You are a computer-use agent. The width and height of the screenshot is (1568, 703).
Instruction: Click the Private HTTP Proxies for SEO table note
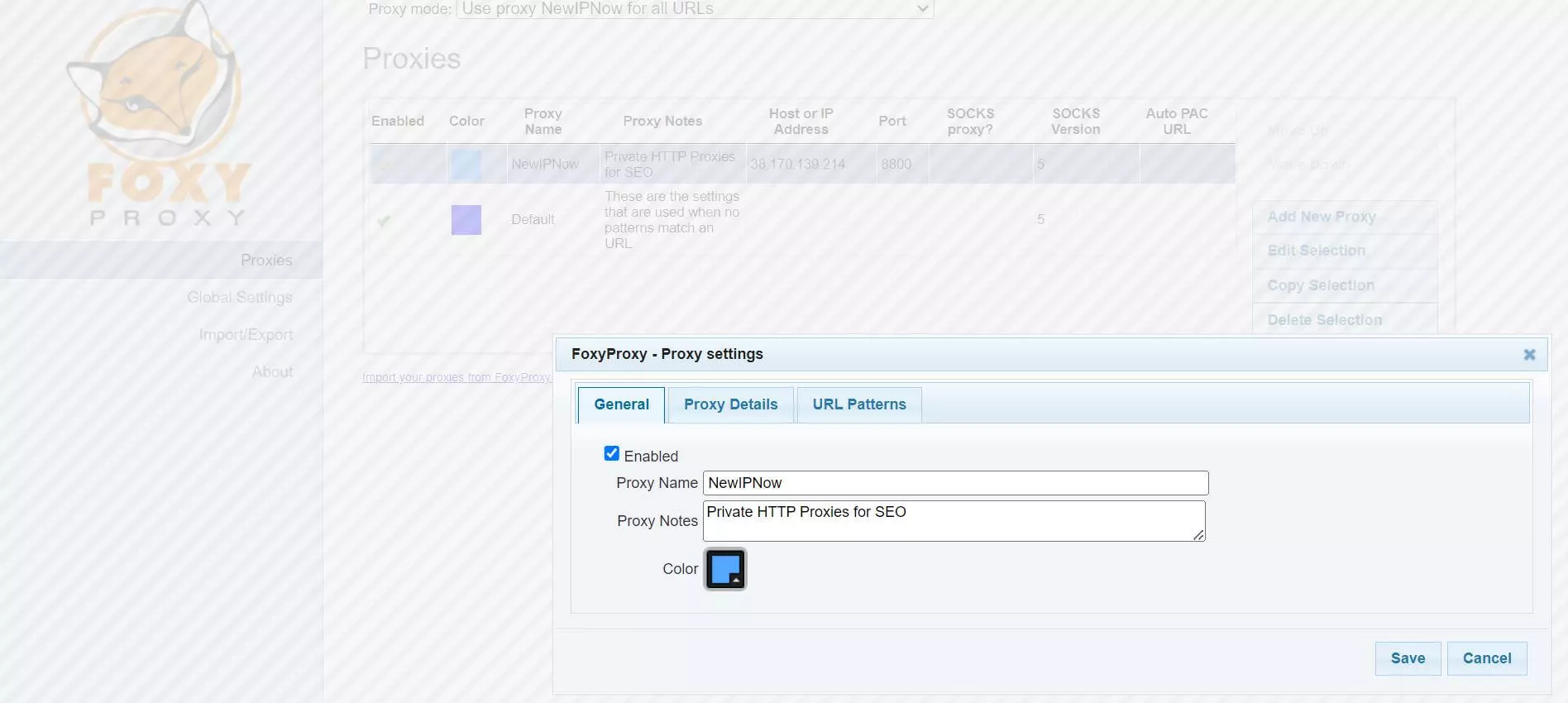coord(670,164)
